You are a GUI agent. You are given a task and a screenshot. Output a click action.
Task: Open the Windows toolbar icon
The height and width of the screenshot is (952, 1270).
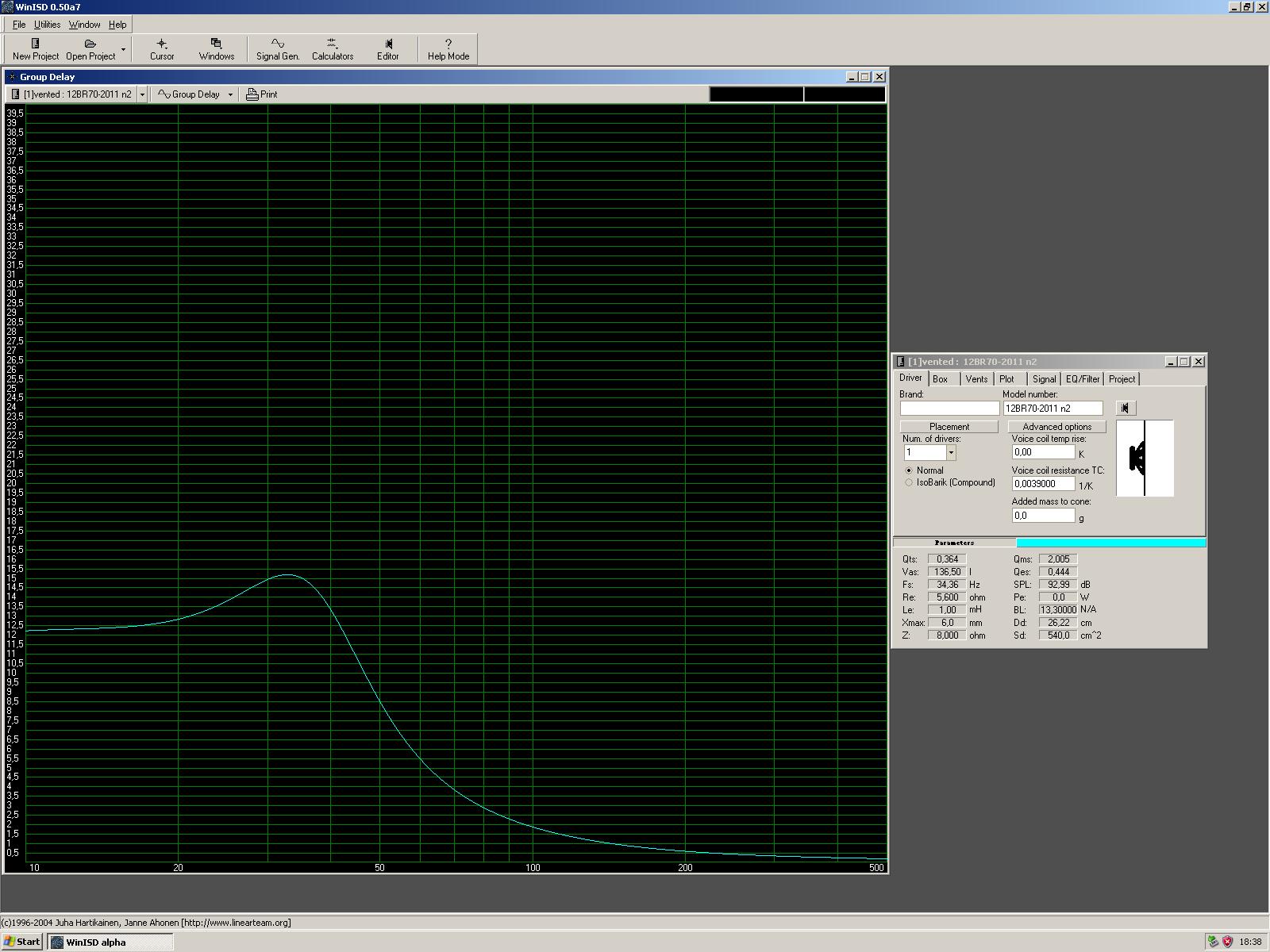[216, 44]
